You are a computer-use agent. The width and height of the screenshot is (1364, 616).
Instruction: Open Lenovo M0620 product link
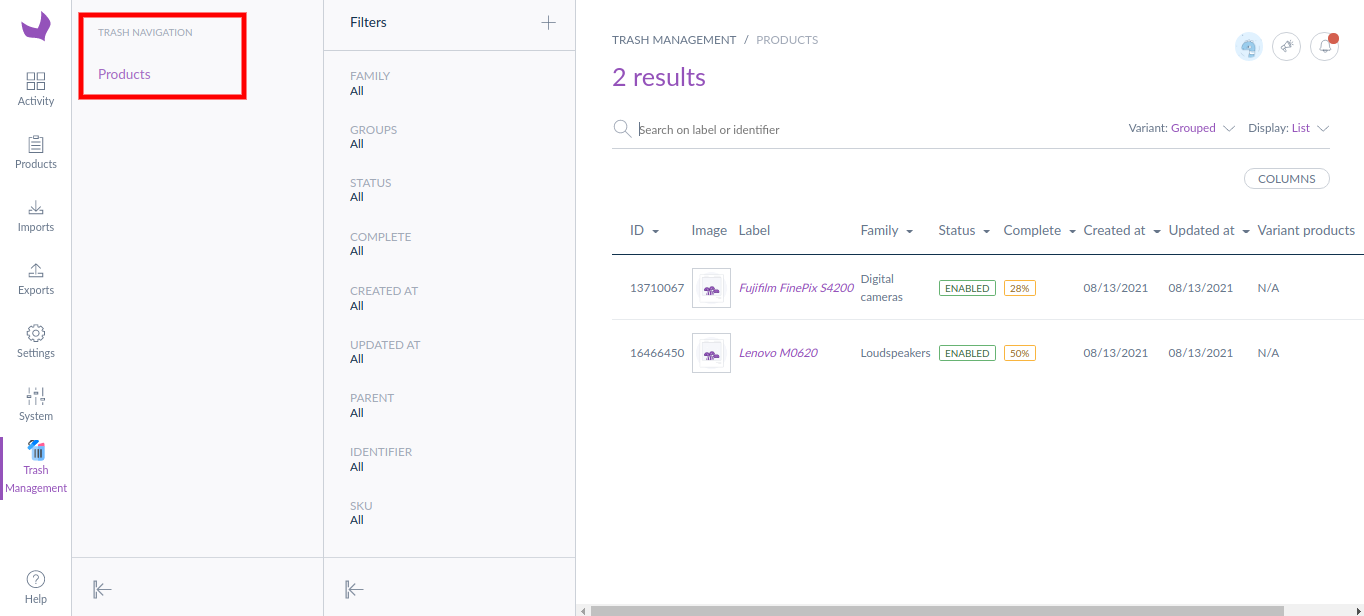coord(778,353)
